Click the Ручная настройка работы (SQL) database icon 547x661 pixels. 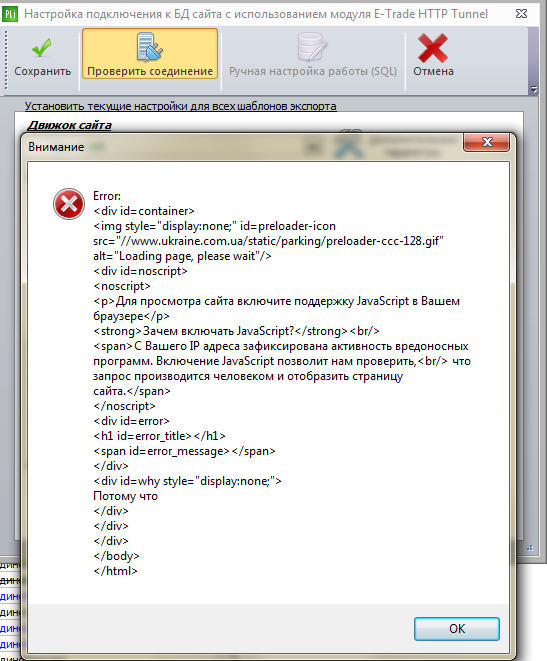[311, 46]
